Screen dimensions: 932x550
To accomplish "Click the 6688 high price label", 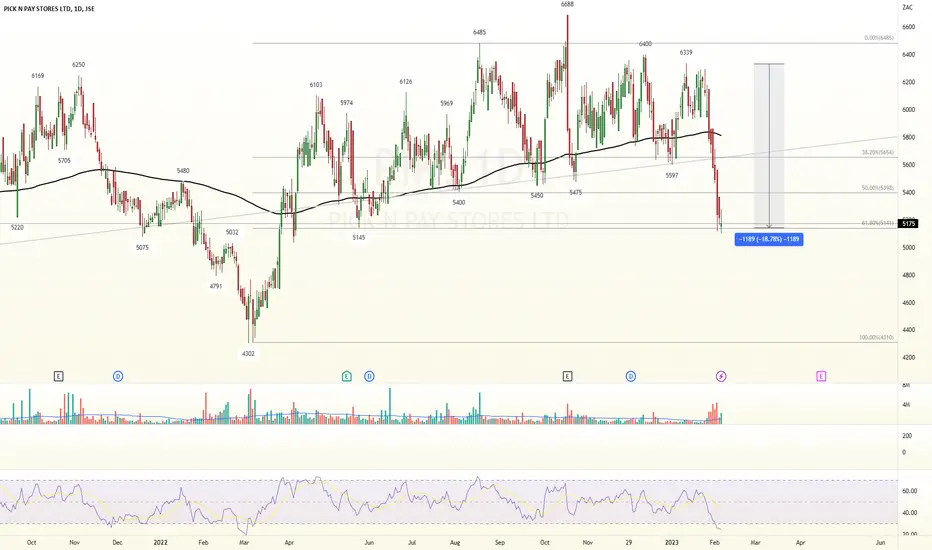I will click(567, 4).
